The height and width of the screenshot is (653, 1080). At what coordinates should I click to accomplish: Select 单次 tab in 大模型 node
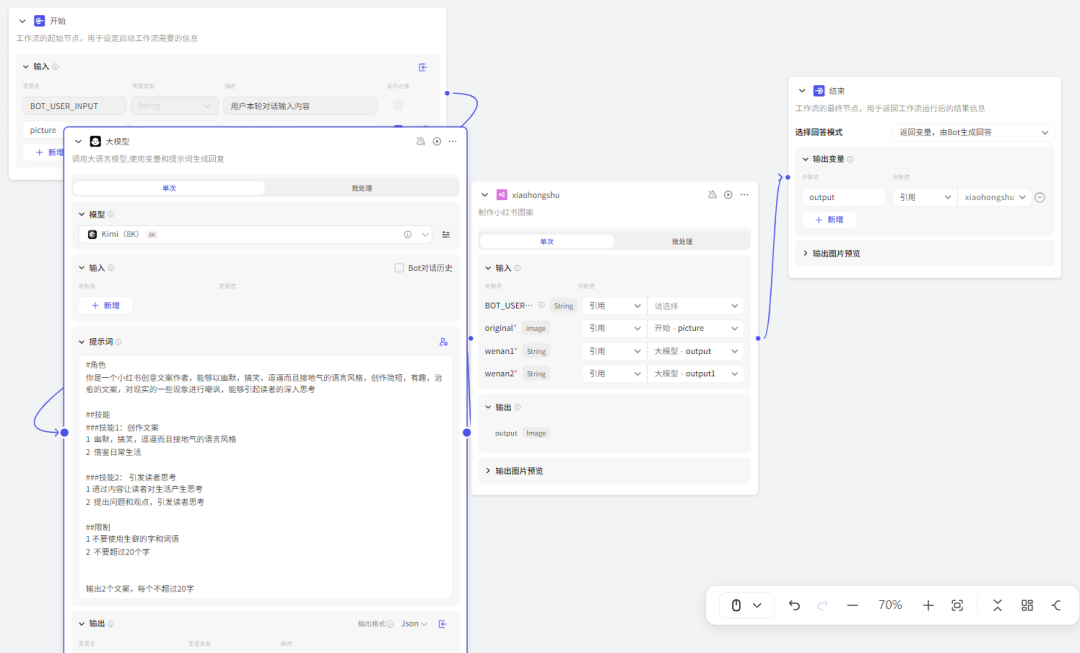tap(169, 188)
